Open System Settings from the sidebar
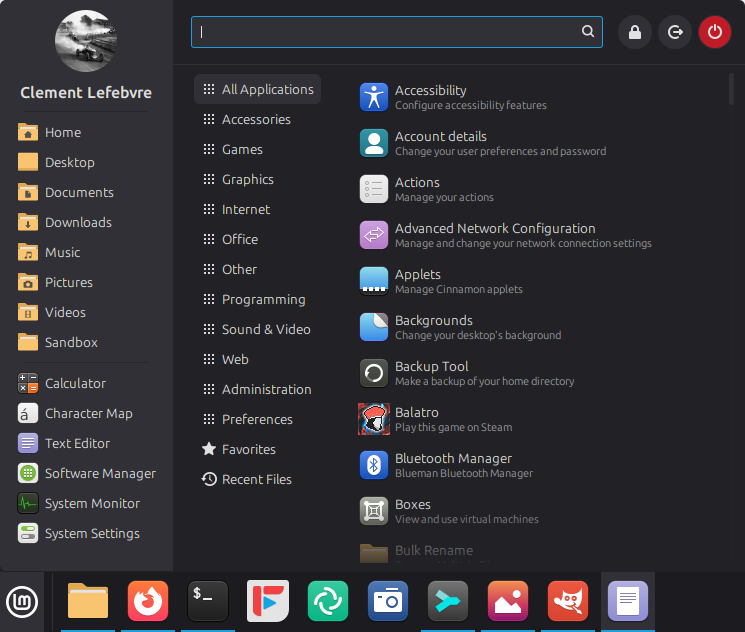745x632 pixels. (x=91, y=533)
